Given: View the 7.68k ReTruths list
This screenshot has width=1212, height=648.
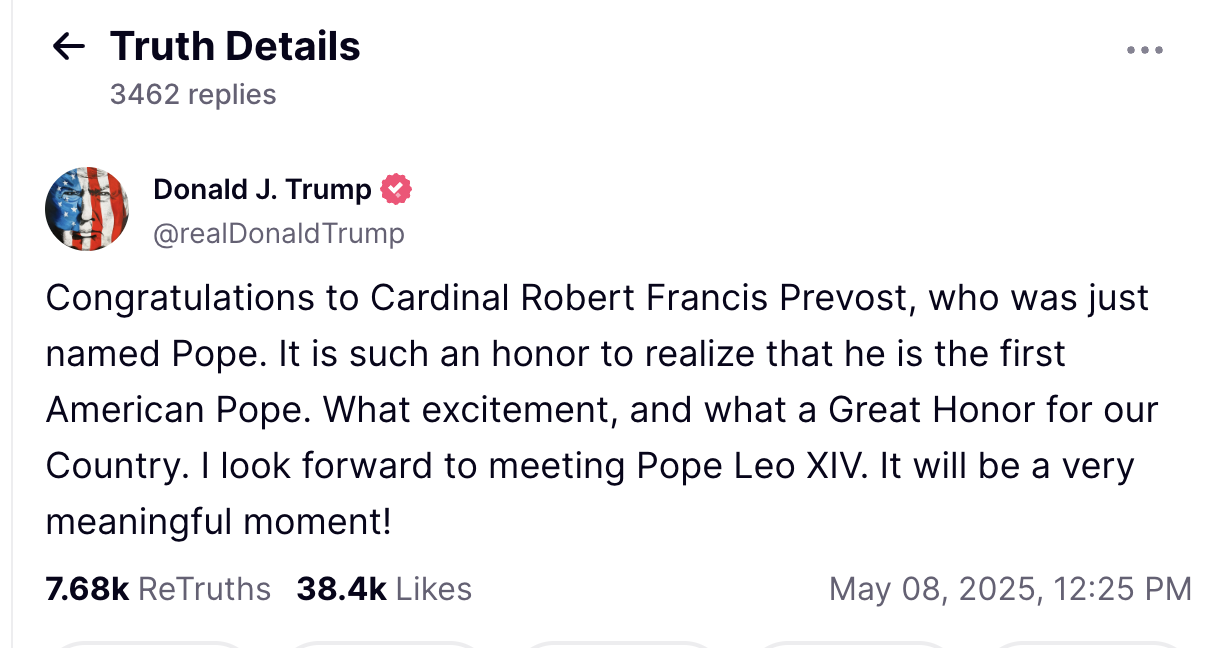Looking at the screenshot, I should 158,589.
